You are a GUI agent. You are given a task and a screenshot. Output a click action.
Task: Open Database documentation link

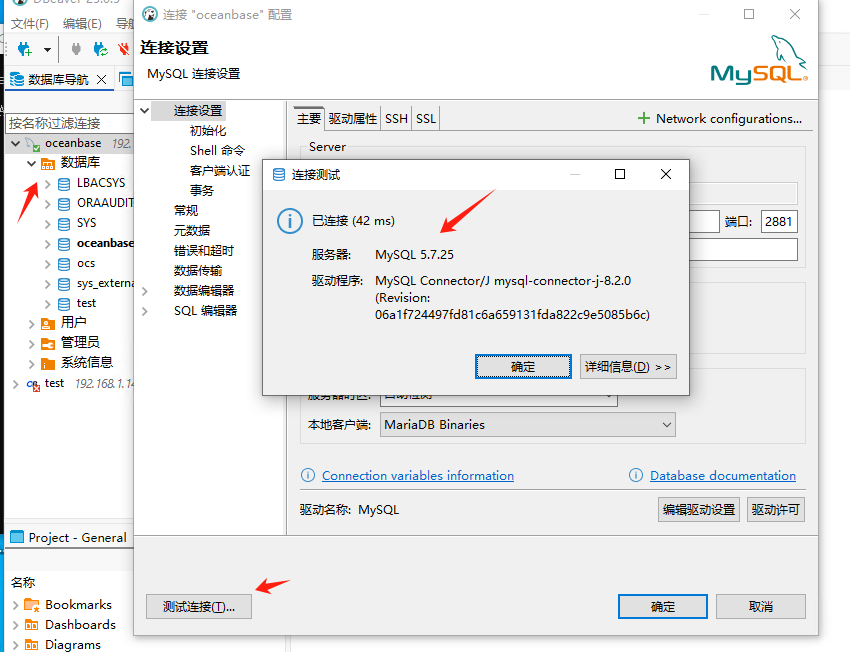coord(723,476)
